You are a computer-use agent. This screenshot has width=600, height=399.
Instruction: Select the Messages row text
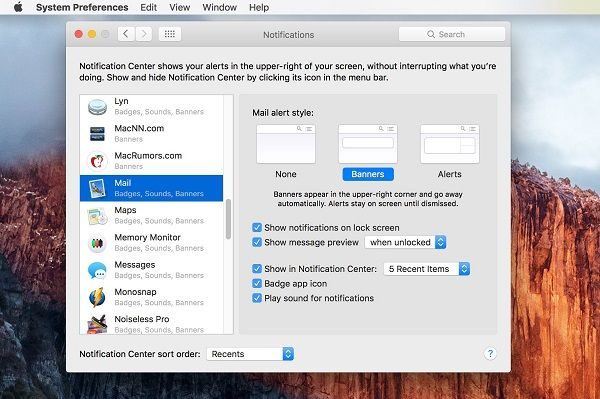(135, 265)
